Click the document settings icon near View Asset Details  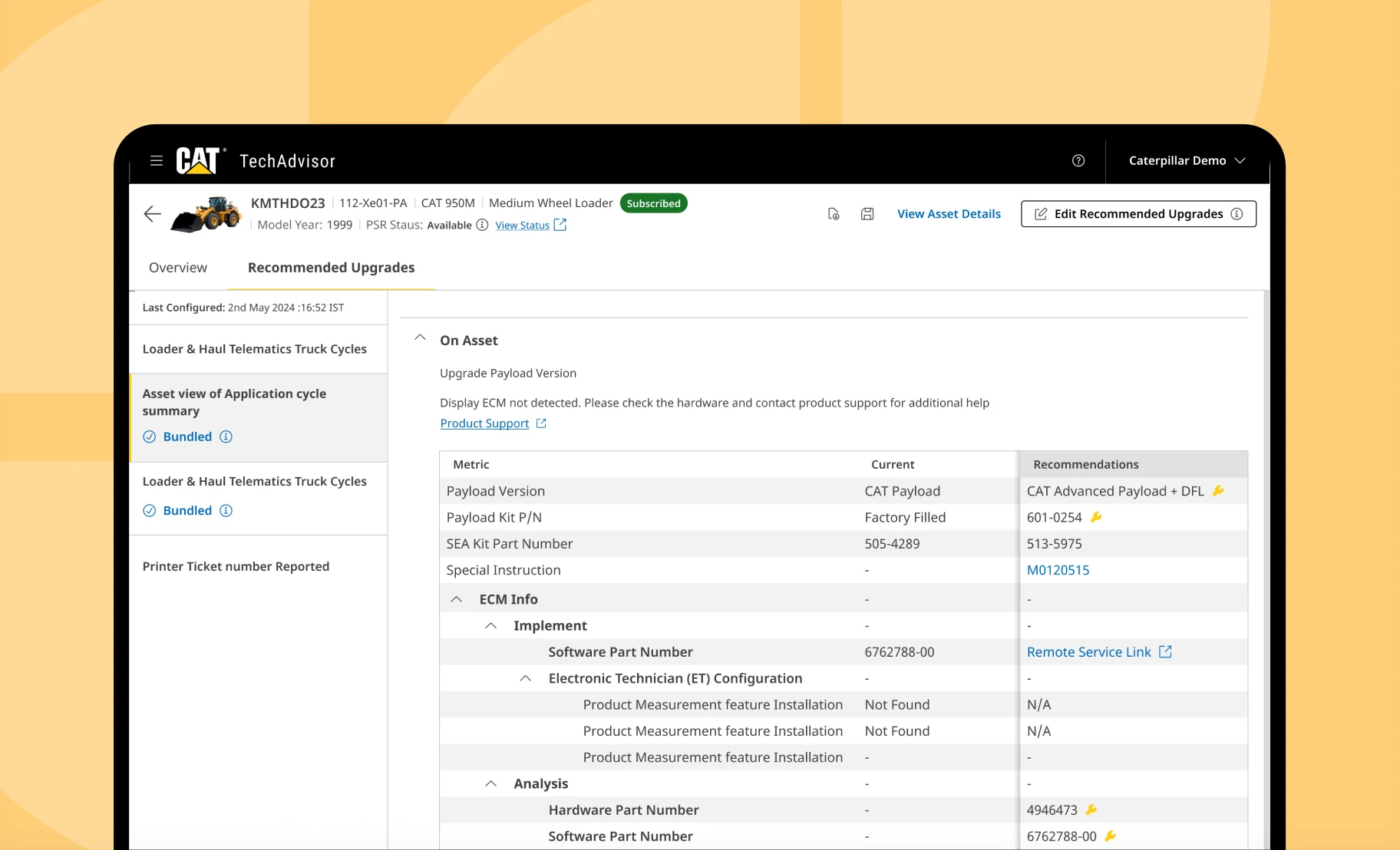coord(834,214)
